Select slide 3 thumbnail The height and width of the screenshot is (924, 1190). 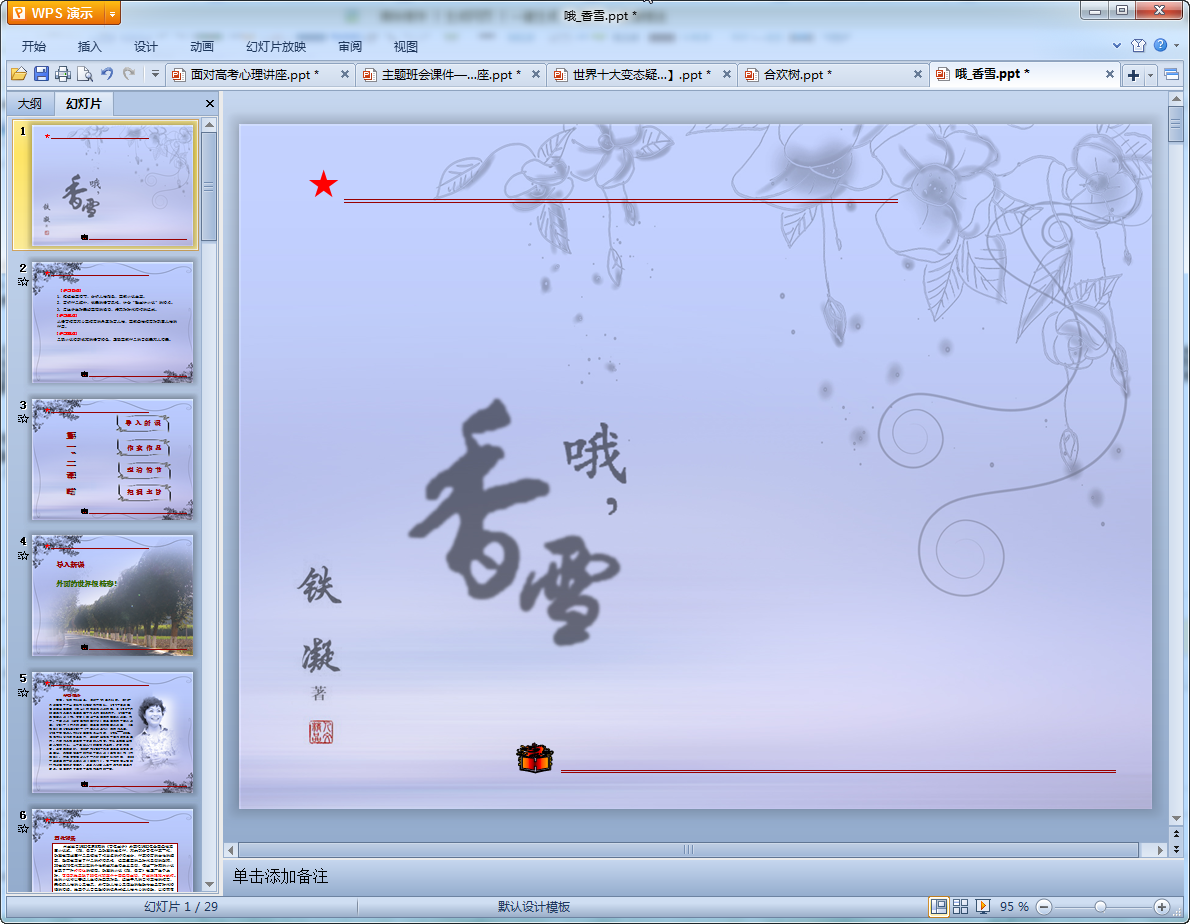click(x=112, y=459)
